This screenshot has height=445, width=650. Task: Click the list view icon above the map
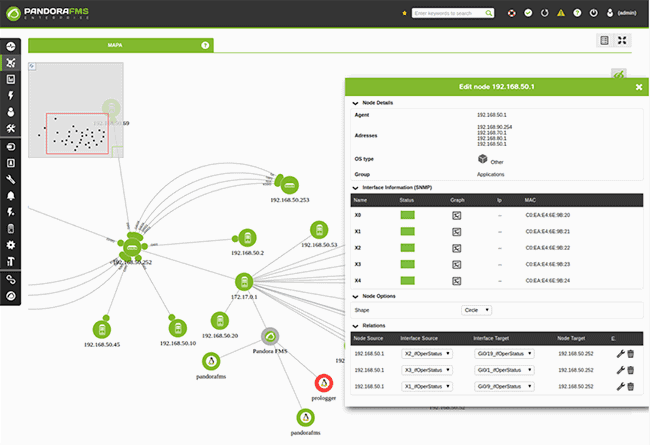[x=604, y=40]
